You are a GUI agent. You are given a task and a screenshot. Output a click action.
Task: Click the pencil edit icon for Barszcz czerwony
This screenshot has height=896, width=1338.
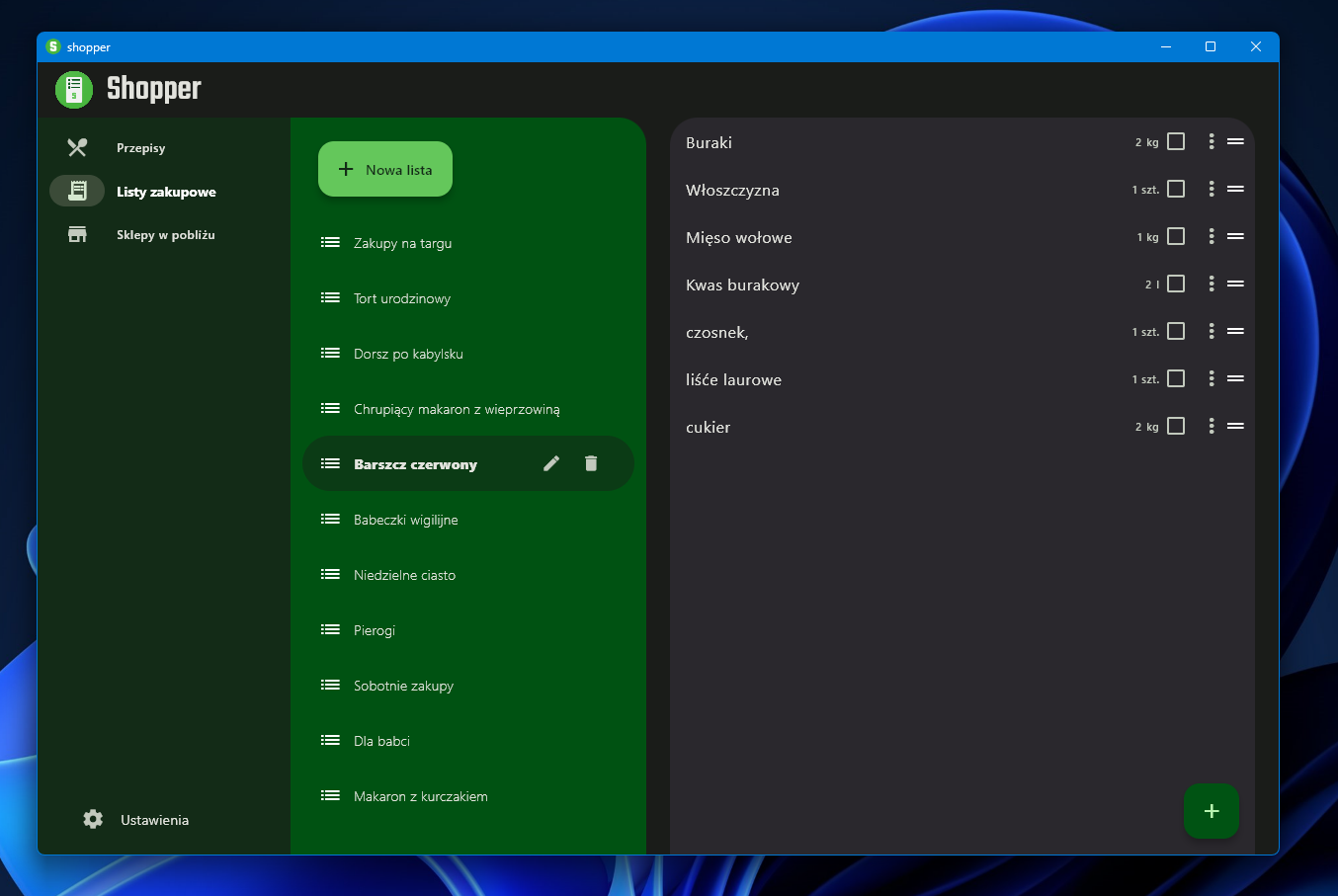(x=551, y=463)
